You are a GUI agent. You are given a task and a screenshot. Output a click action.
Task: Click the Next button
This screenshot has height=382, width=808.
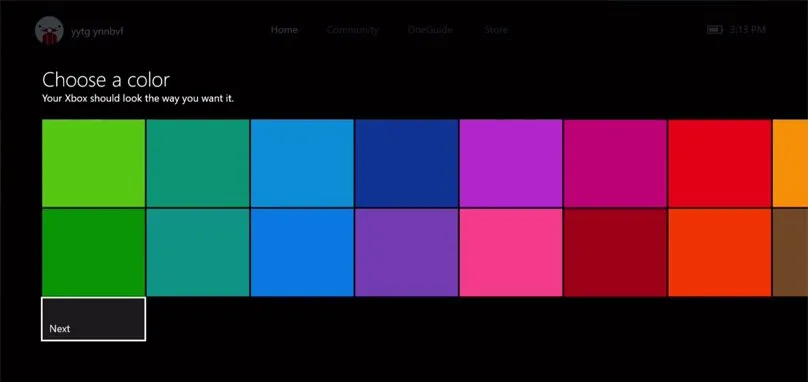pyautogui.click(x=93, y=319)
